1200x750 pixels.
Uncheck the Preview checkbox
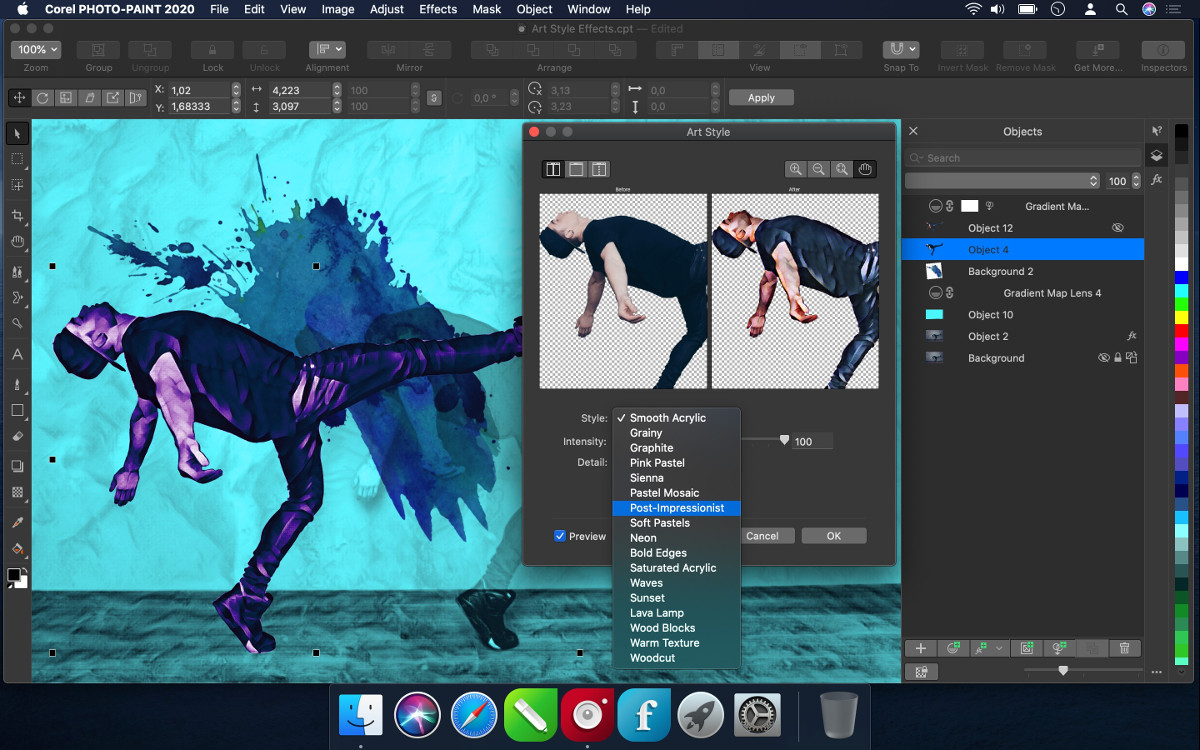coord(560,536)
